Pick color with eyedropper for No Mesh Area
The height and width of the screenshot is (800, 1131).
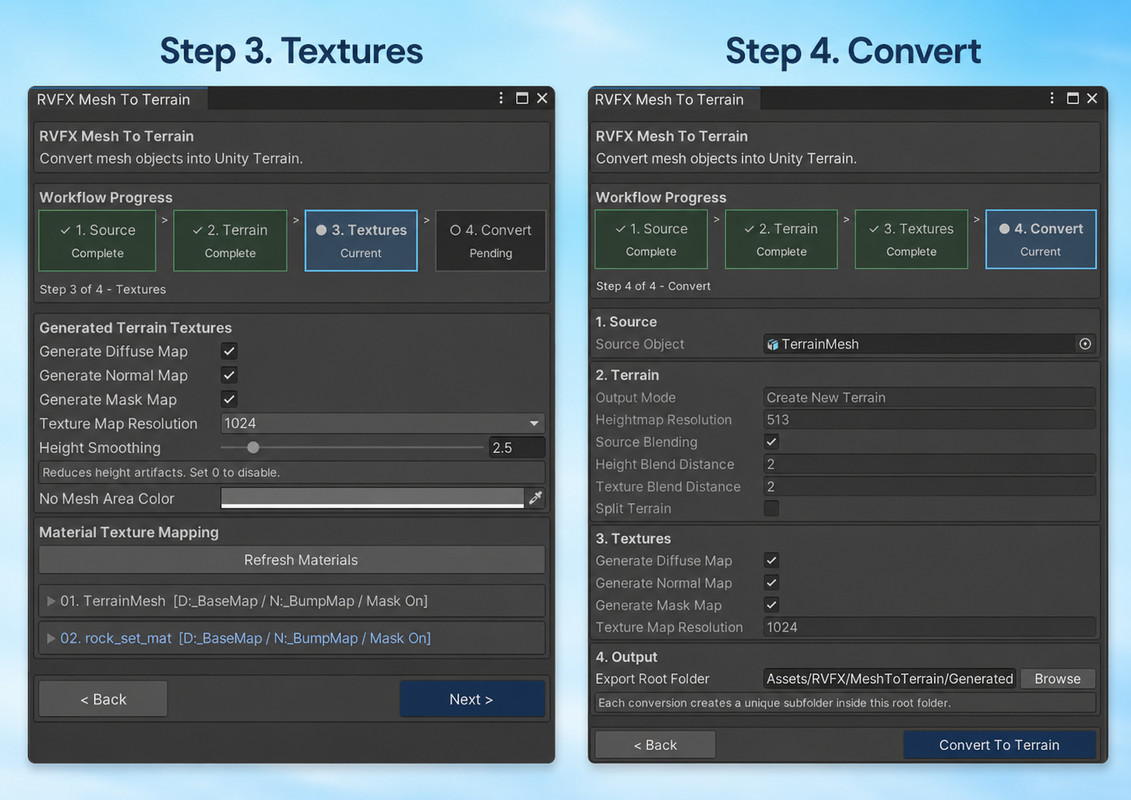pyautogui.click(x=535, y=498)
